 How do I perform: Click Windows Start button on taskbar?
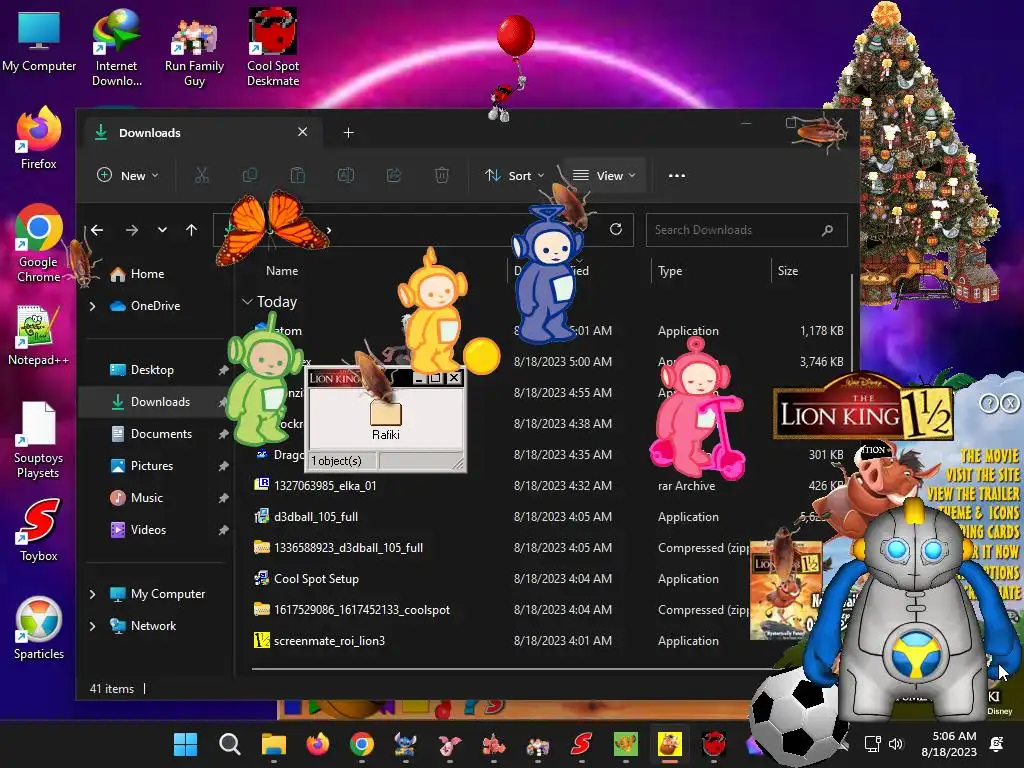[x=185, y=744]
